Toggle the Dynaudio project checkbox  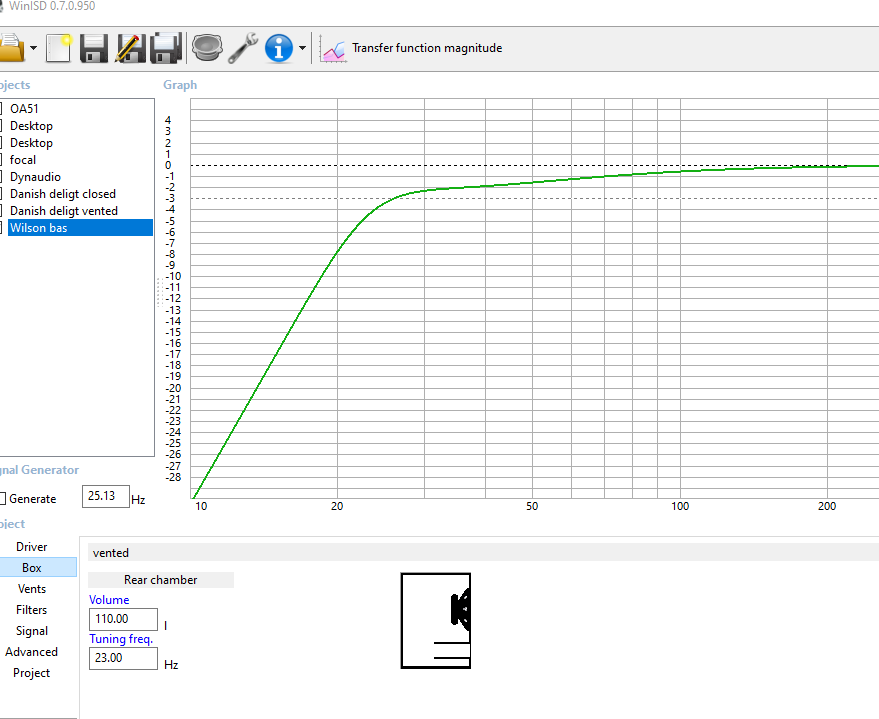[x=2, y=177]
